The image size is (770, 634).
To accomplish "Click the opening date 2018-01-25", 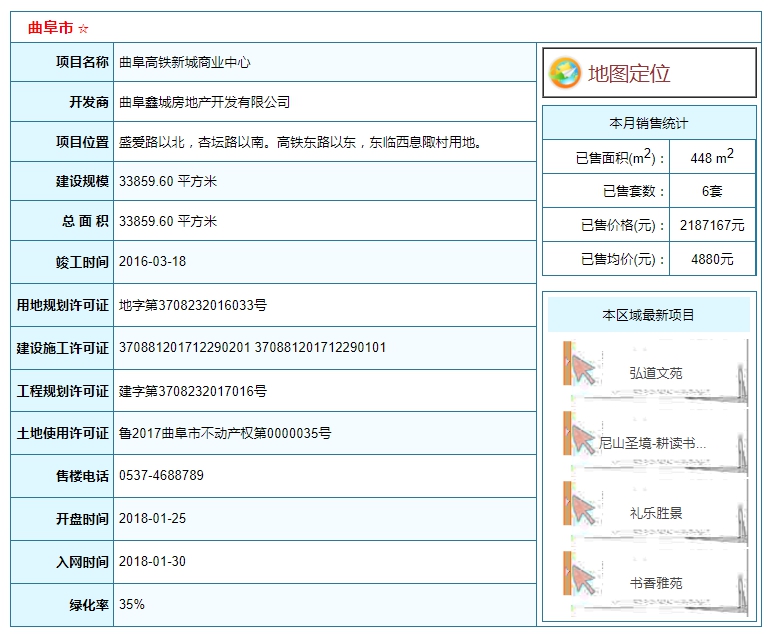I will (x=152, y=519).
